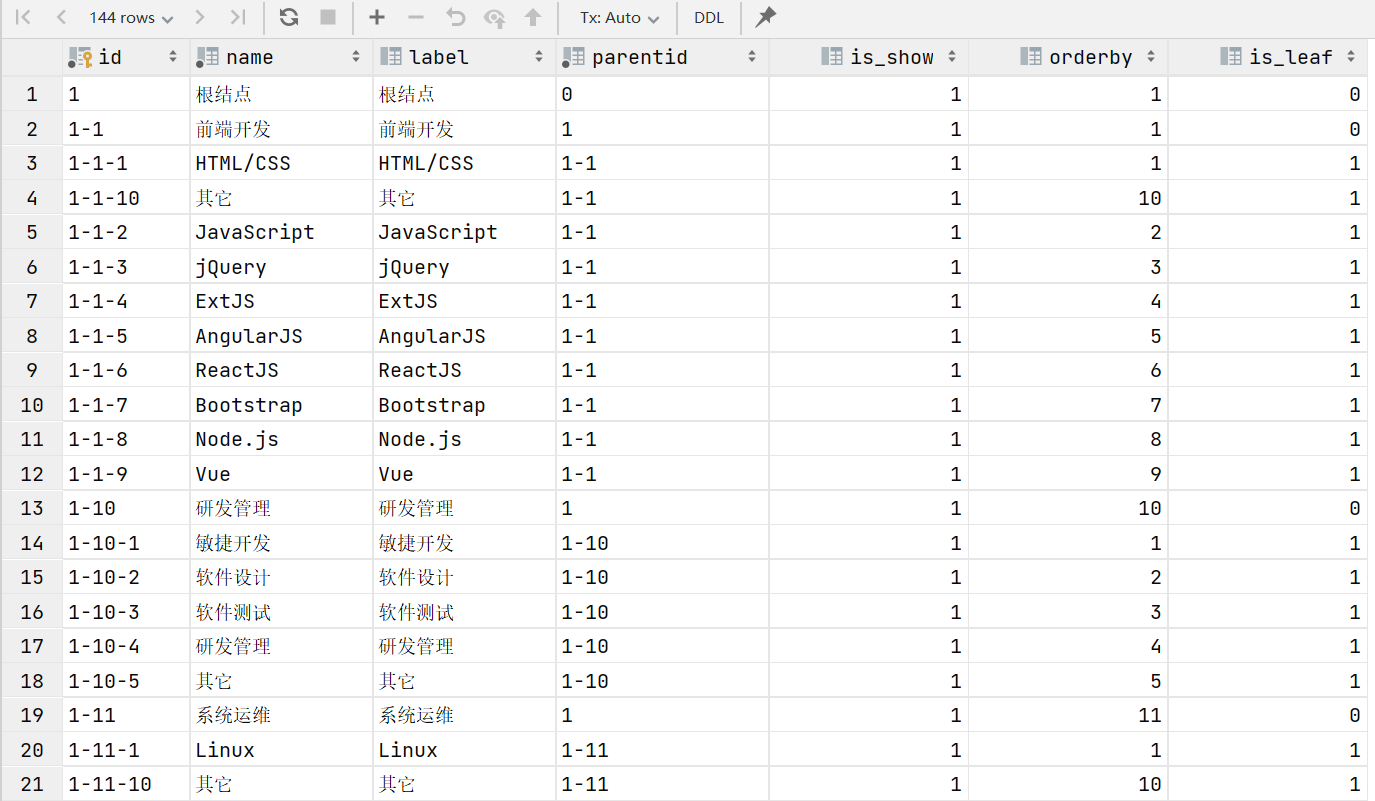Sort by the id column header
Screen dimensions: 1375x801
point(126,57)
